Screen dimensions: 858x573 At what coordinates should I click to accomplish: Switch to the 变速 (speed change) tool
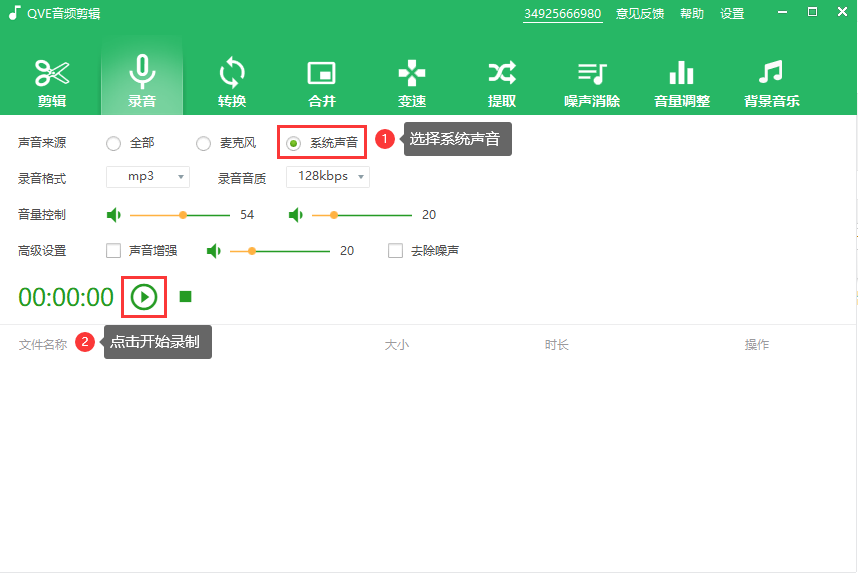[x=411, y=80]
